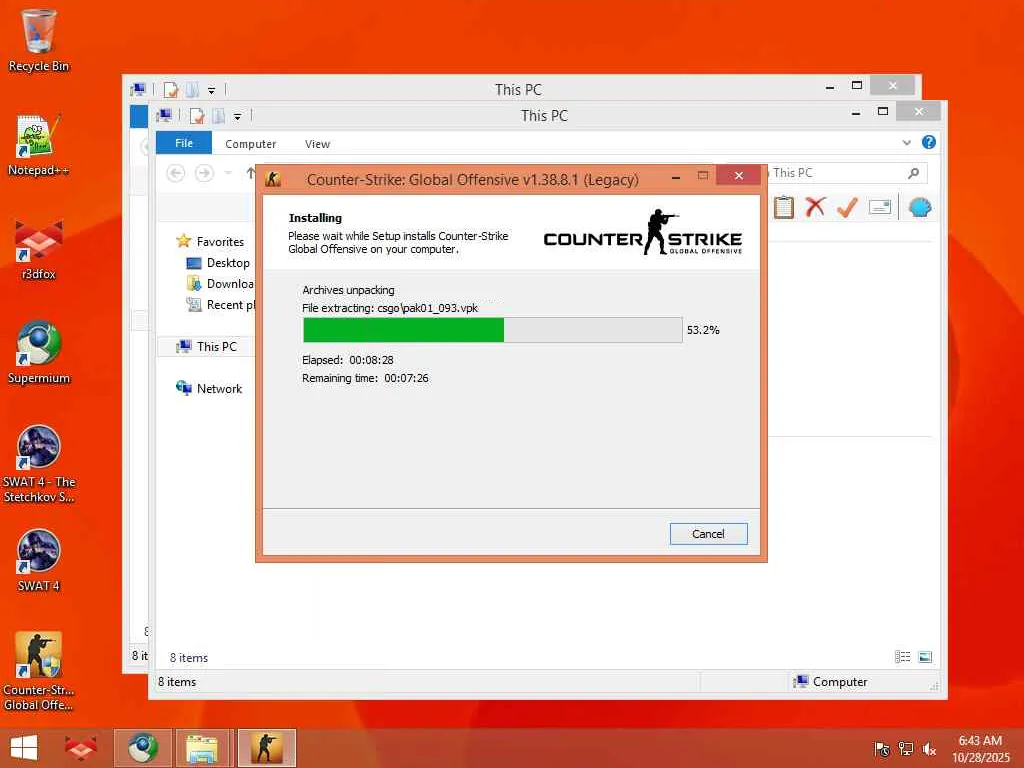The height and width of the screenshot is (768, 1024).
Task: Open the network tray icon
Action: pyautogui.click(x=905, y=749)
